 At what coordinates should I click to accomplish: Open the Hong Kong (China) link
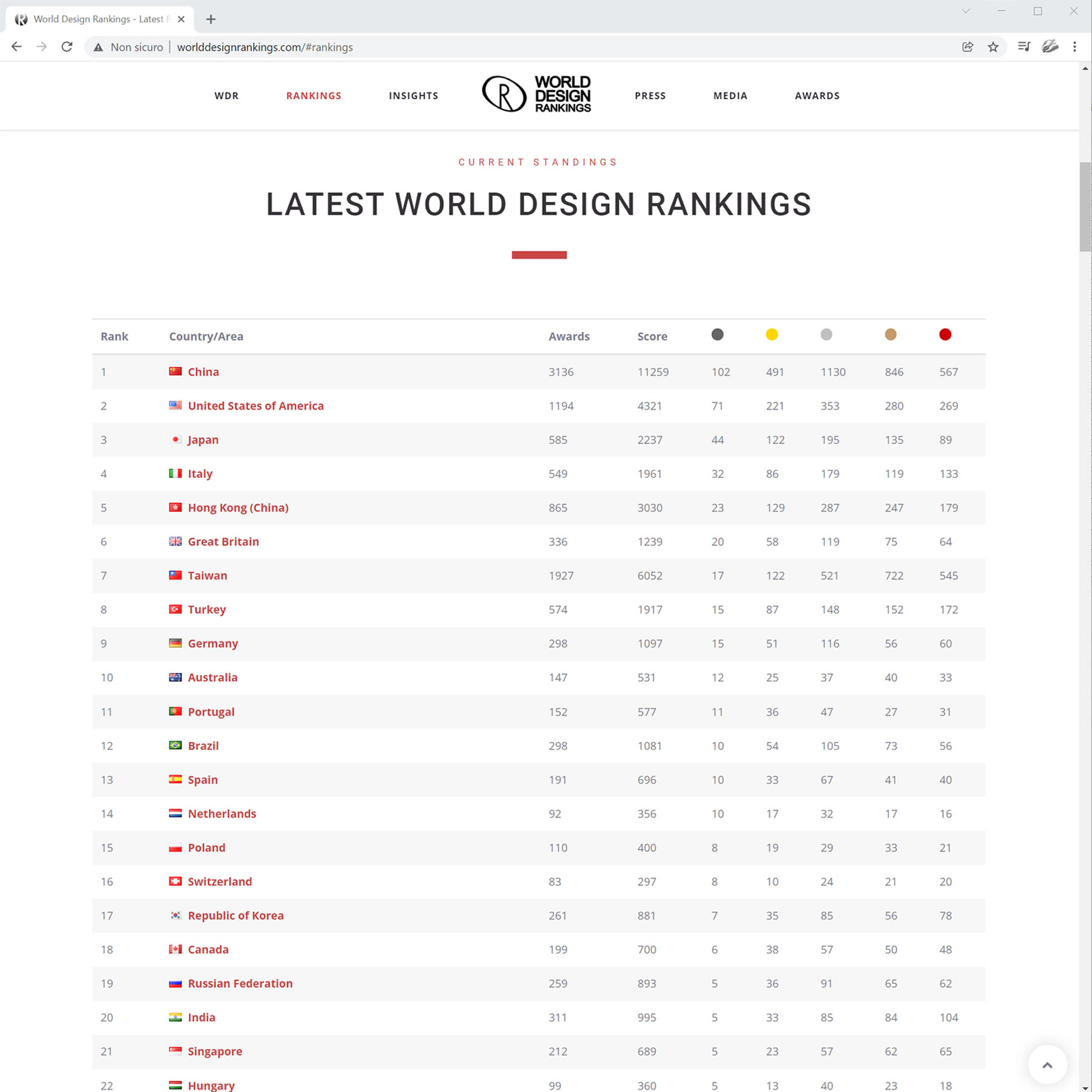coord(238,508)
